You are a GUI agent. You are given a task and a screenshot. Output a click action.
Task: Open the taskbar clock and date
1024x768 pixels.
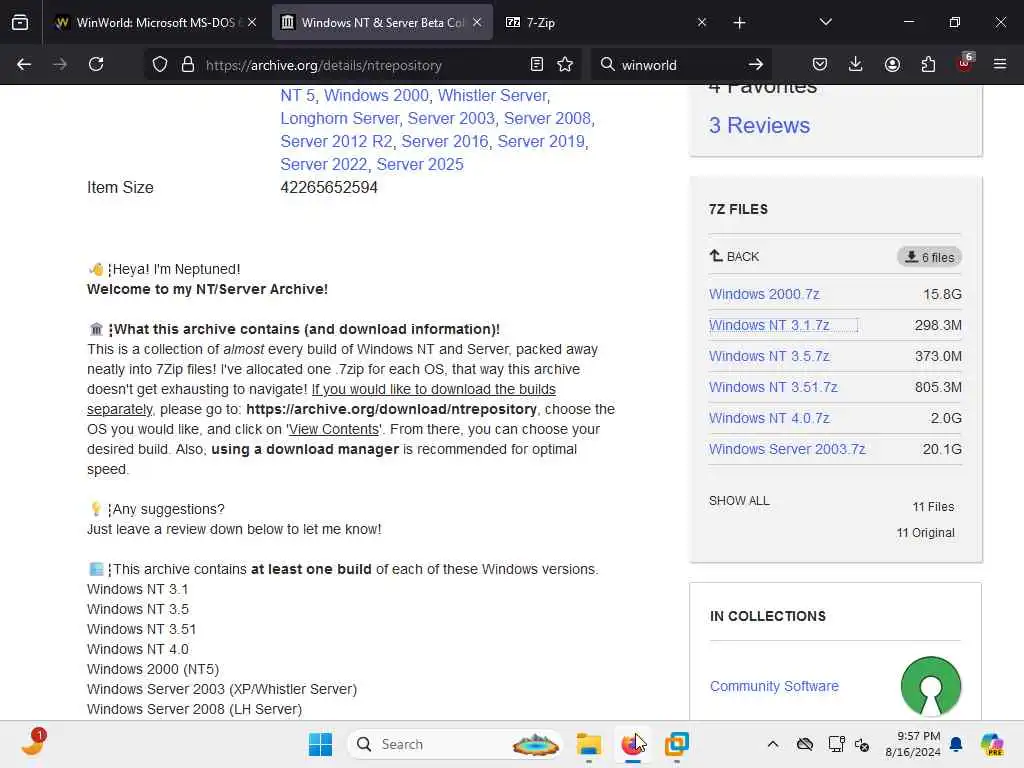[x=912, y=744]
